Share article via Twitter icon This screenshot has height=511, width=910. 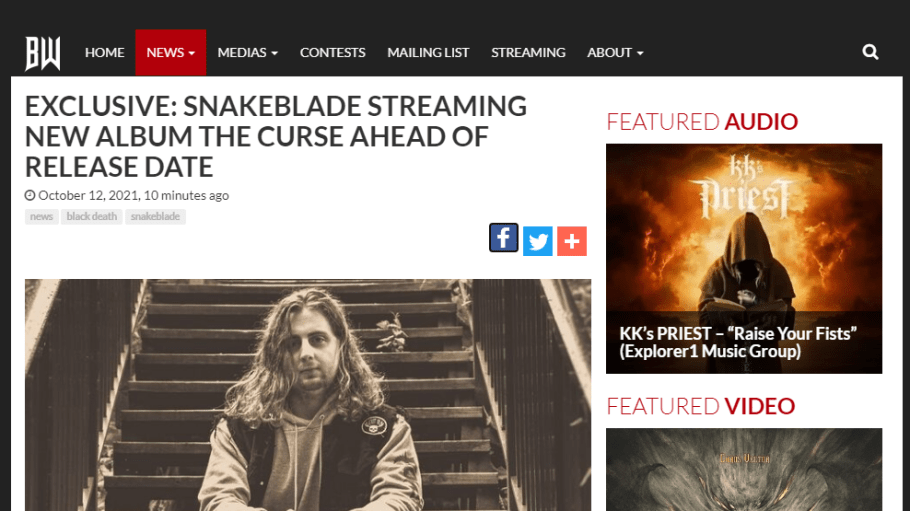(537, 241)
